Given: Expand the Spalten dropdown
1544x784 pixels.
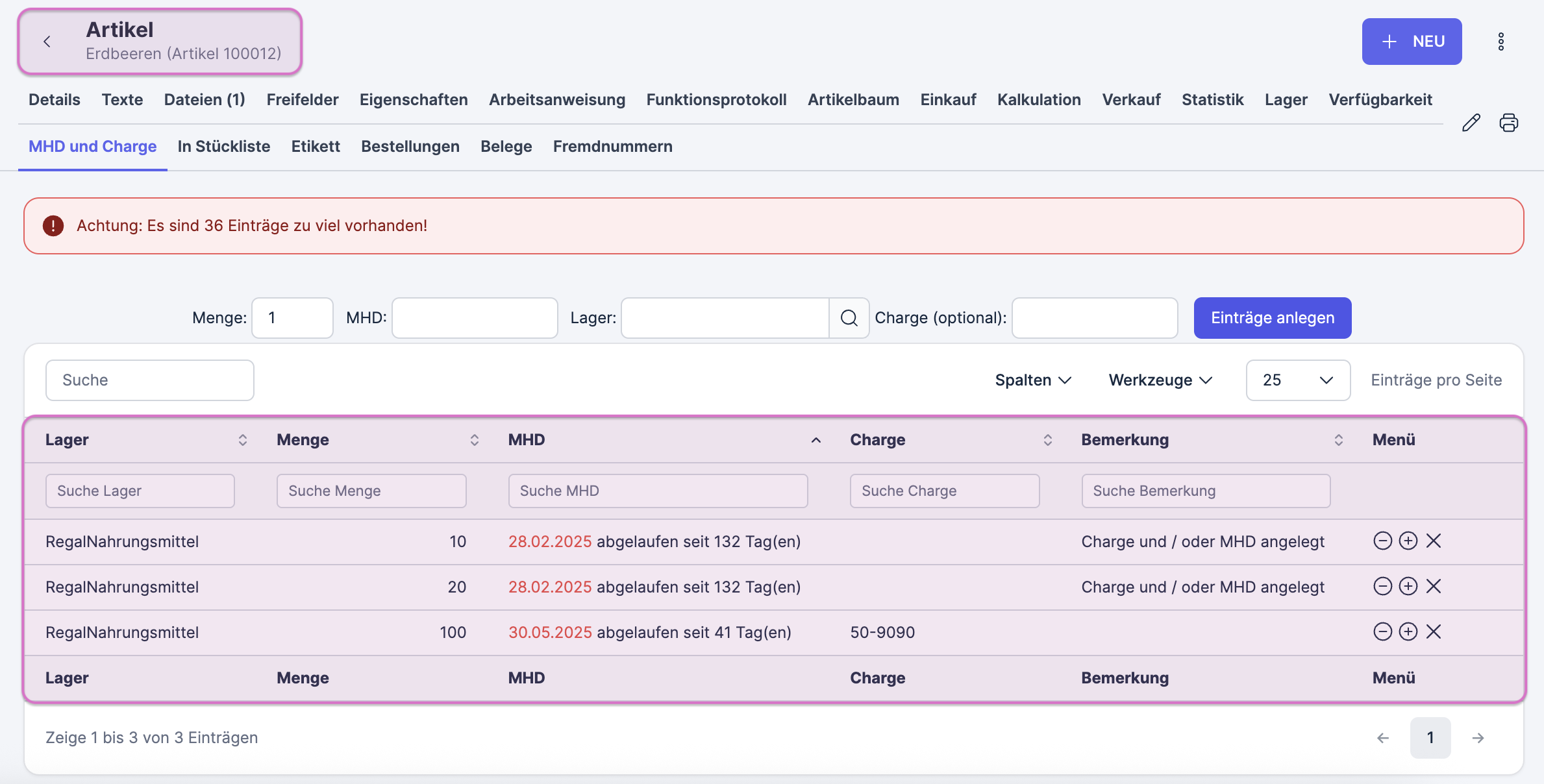Looking at the screenshot, I should (1032, 380).
